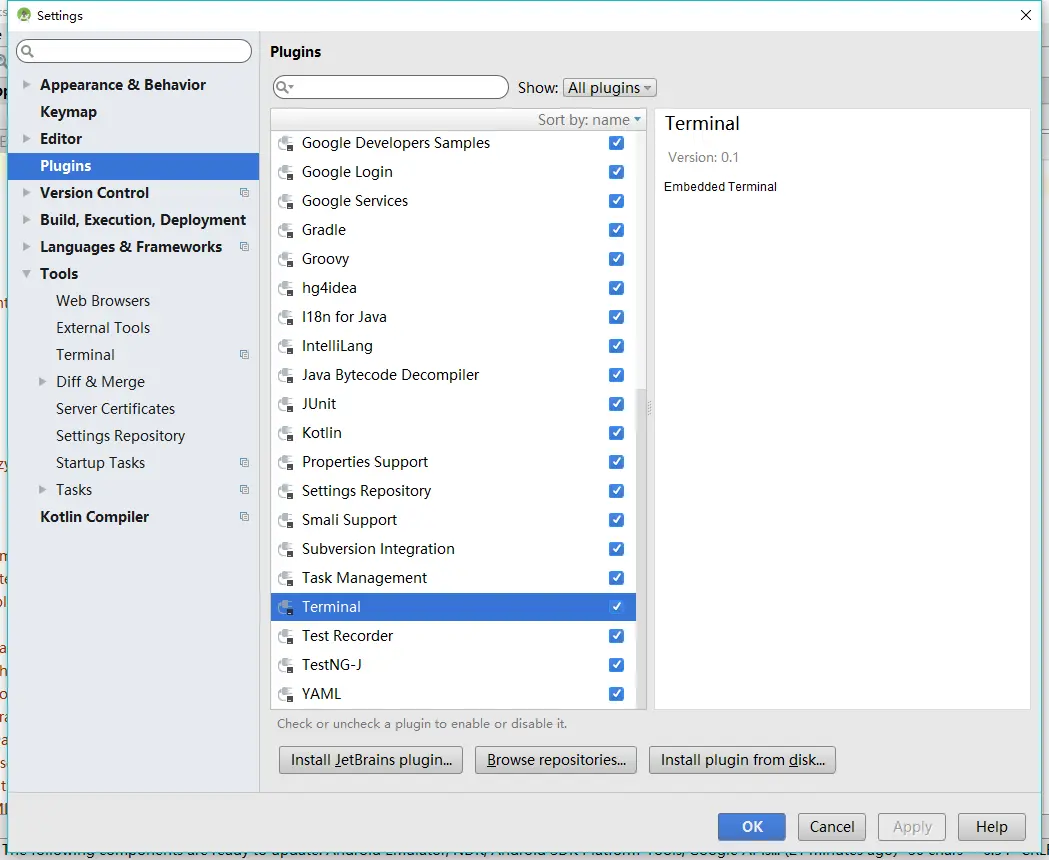
Task: Toggle the Groovy plugin checkbox
Action: tap(616, 259)
